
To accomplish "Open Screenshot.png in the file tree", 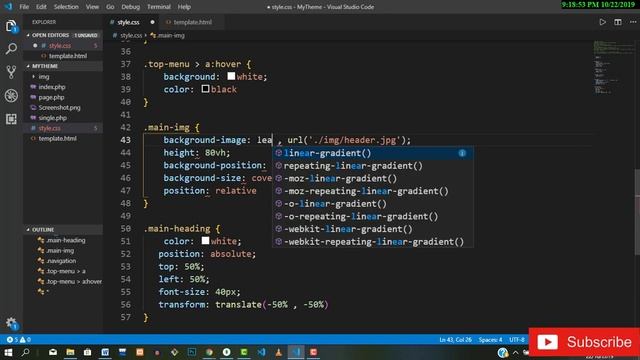I will 59,108.
